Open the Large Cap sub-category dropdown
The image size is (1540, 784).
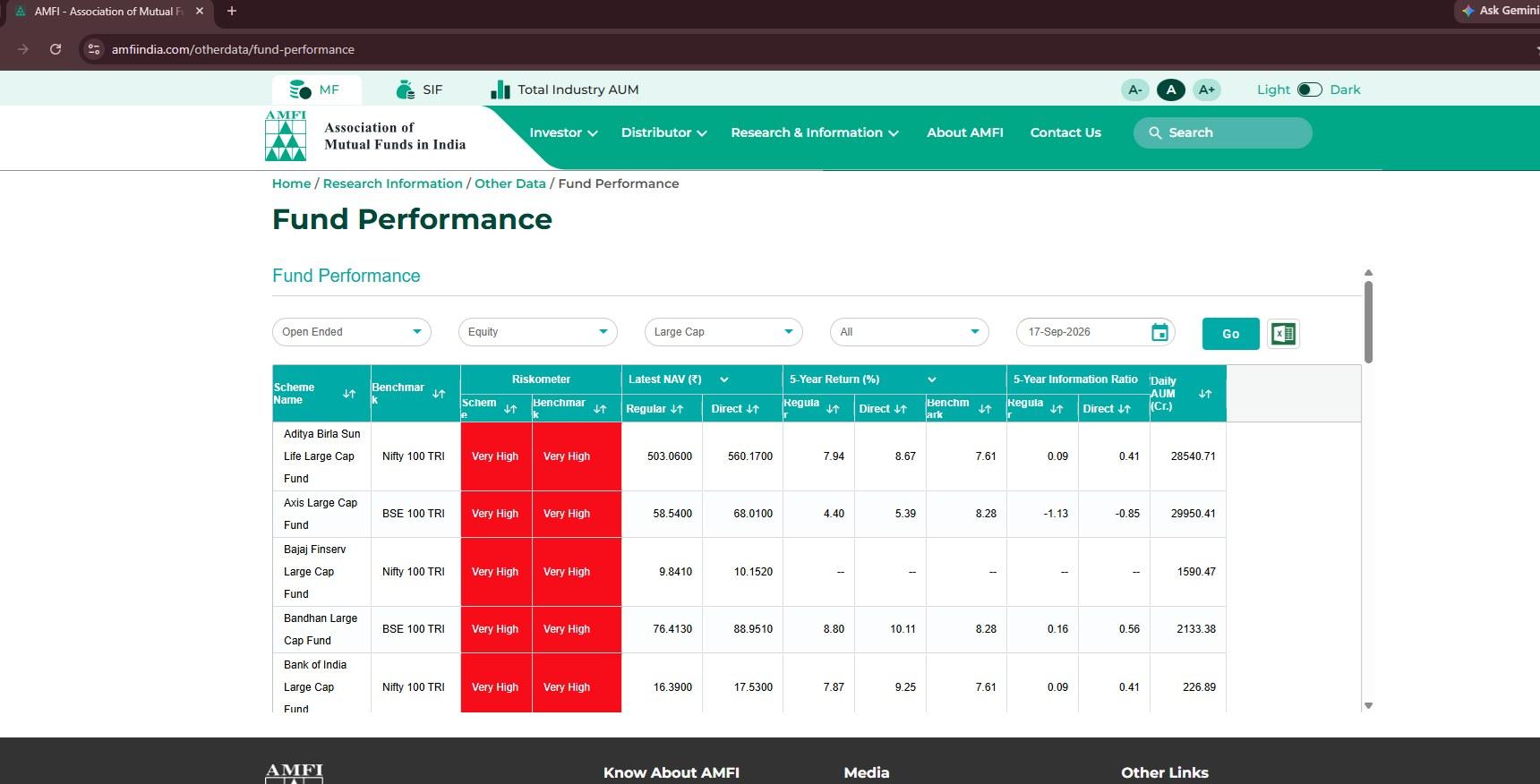[723, 332]
